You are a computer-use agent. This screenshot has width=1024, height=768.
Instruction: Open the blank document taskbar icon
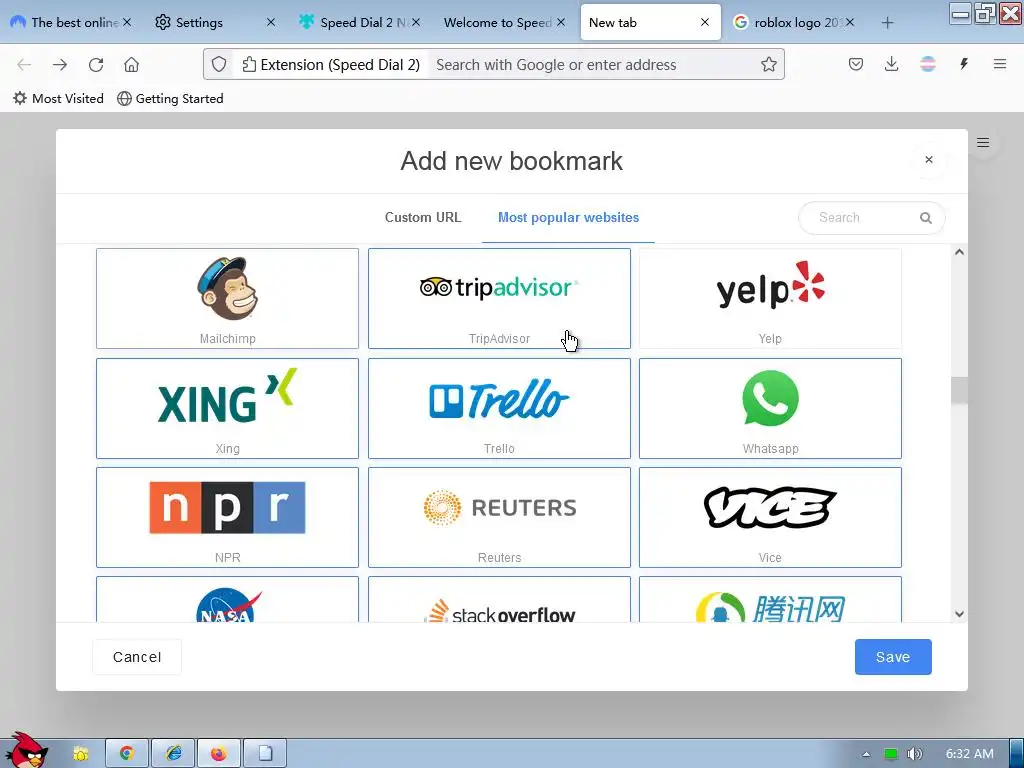coord(265,754)
